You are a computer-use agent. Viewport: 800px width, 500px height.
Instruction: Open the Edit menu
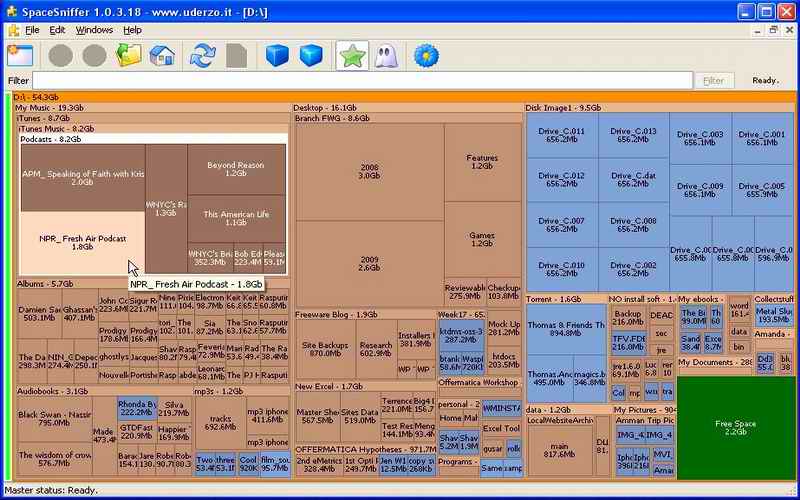(x=58, y=30)
